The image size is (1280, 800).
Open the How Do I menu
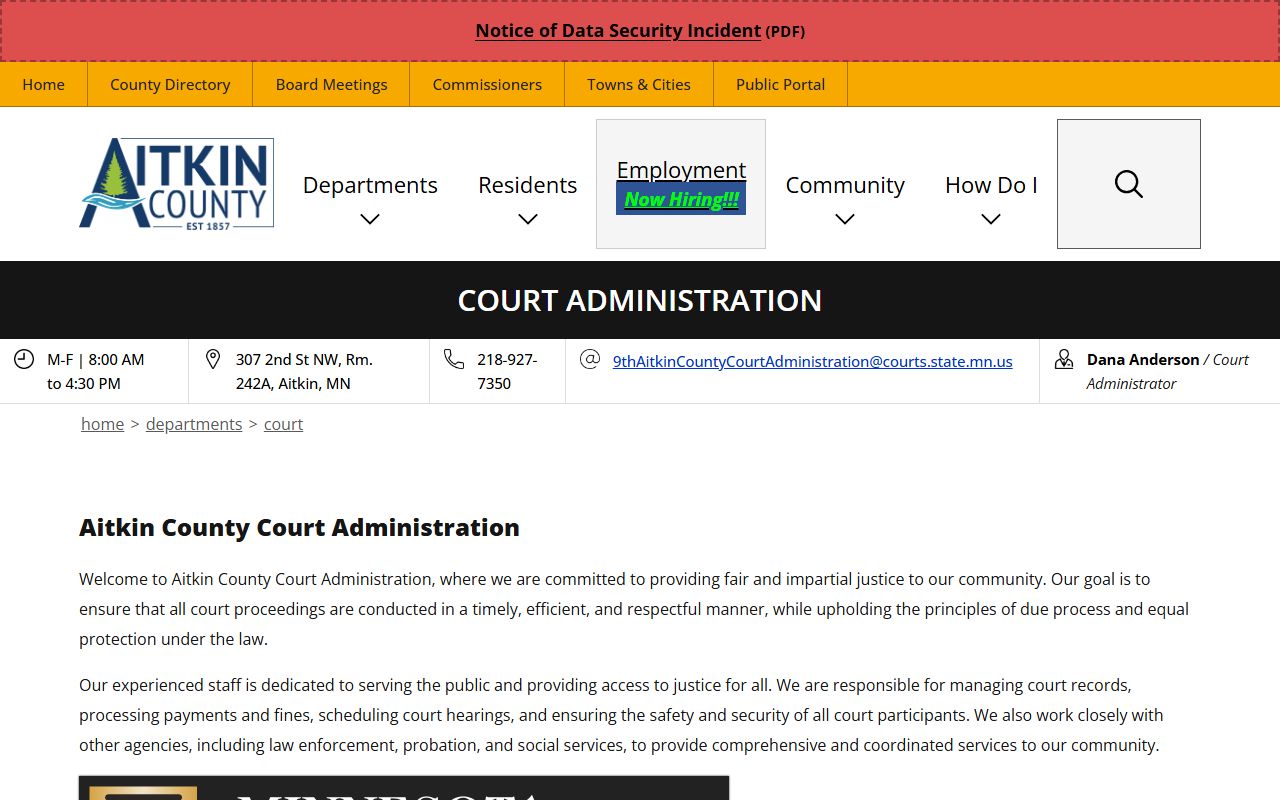click(991, 185)
